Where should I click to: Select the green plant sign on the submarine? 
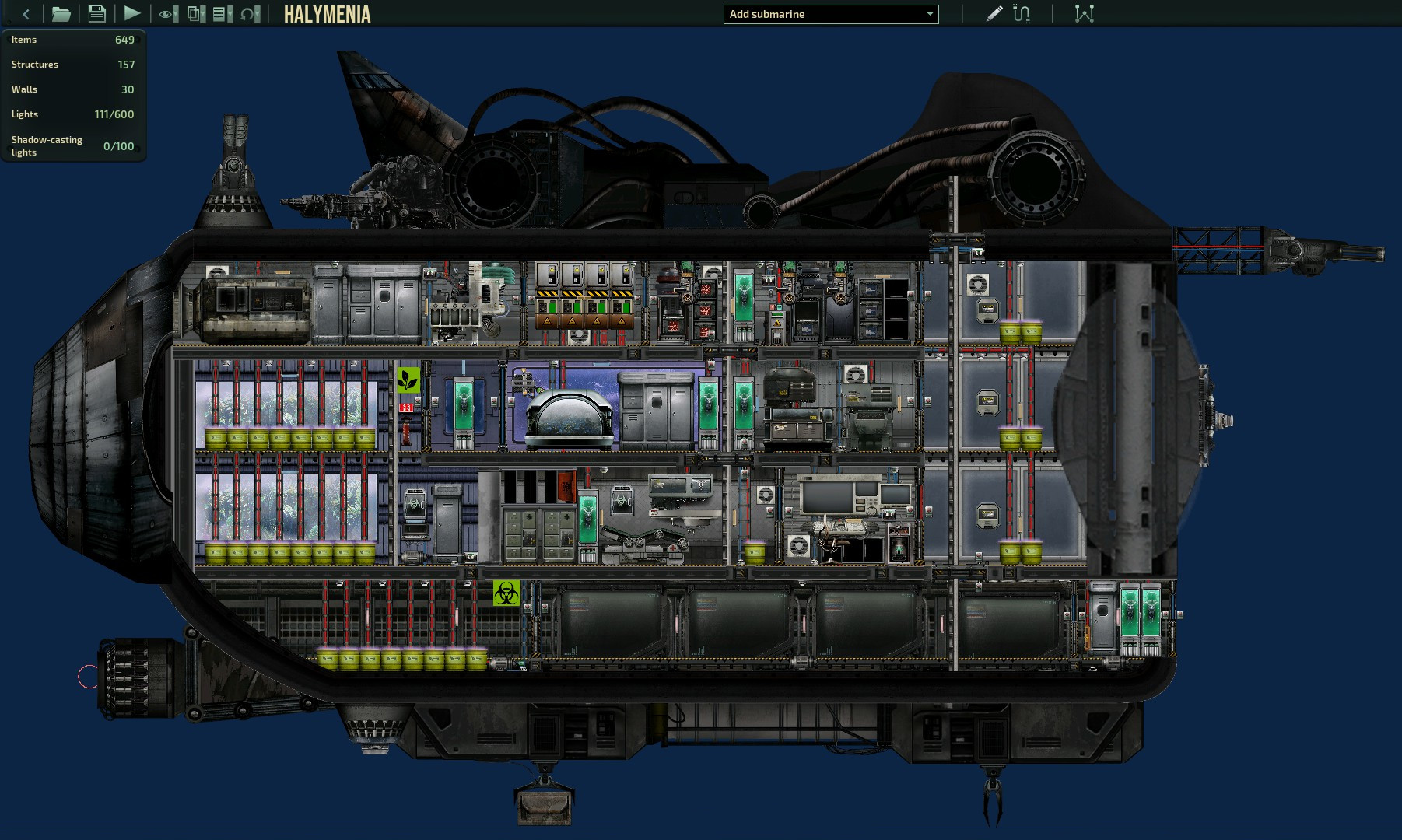408,380
